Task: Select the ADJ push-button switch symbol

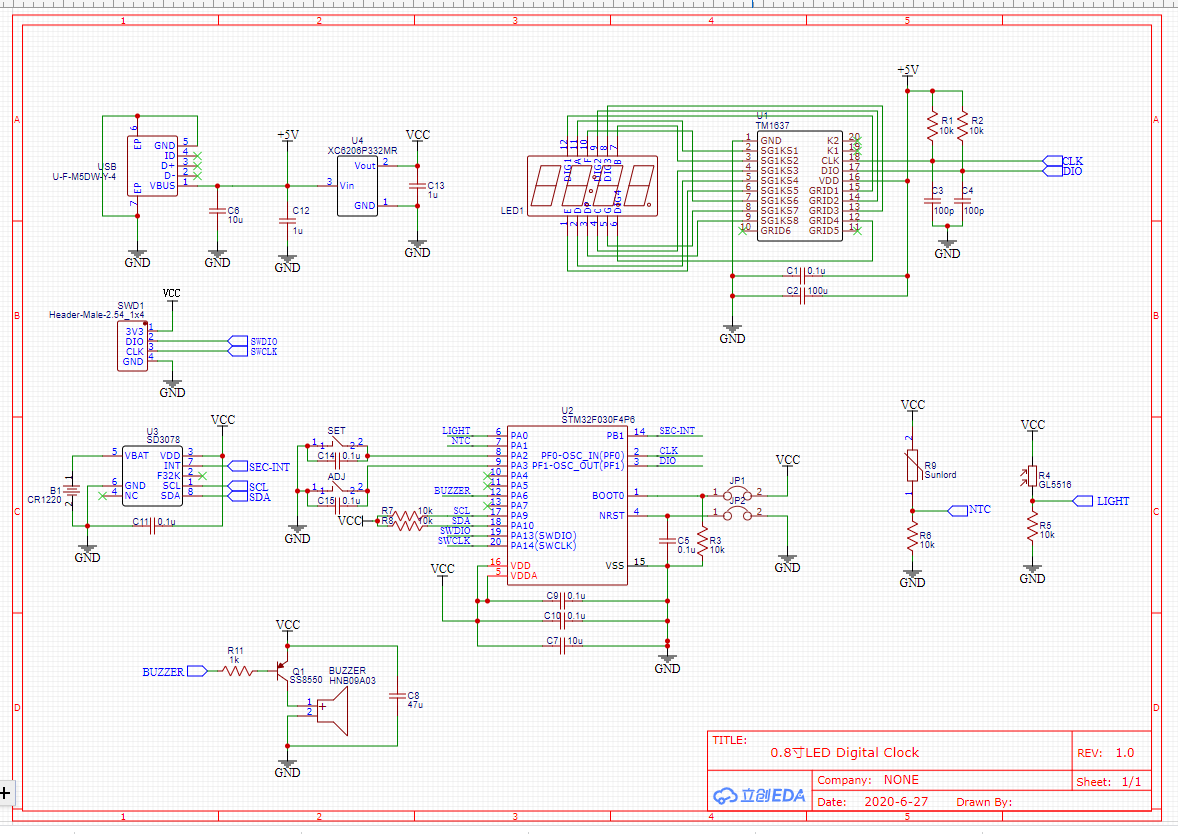Action: (337, 489)
